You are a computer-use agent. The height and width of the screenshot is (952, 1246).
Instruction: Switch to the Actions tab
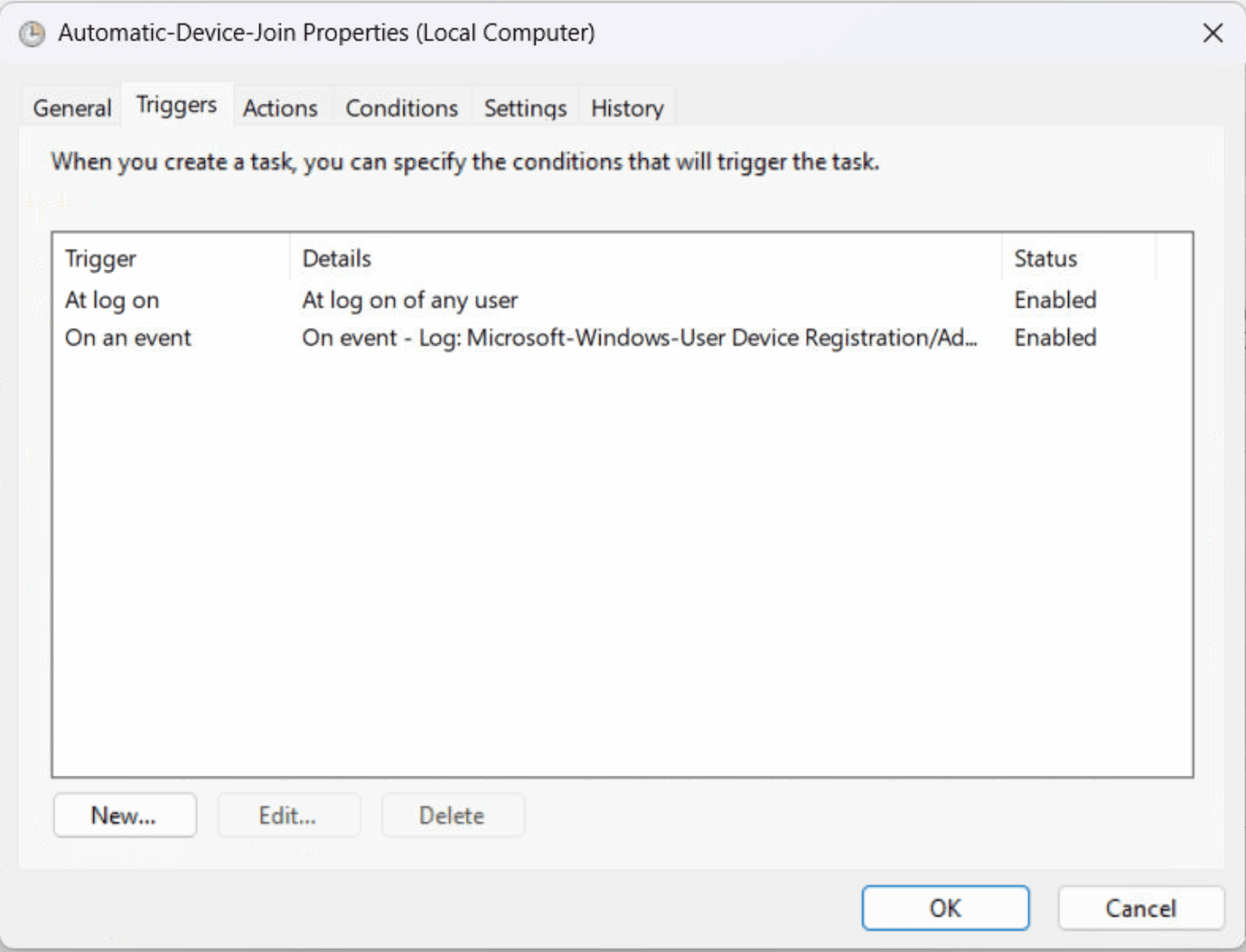pyautogui.click(x=280, y=107)
